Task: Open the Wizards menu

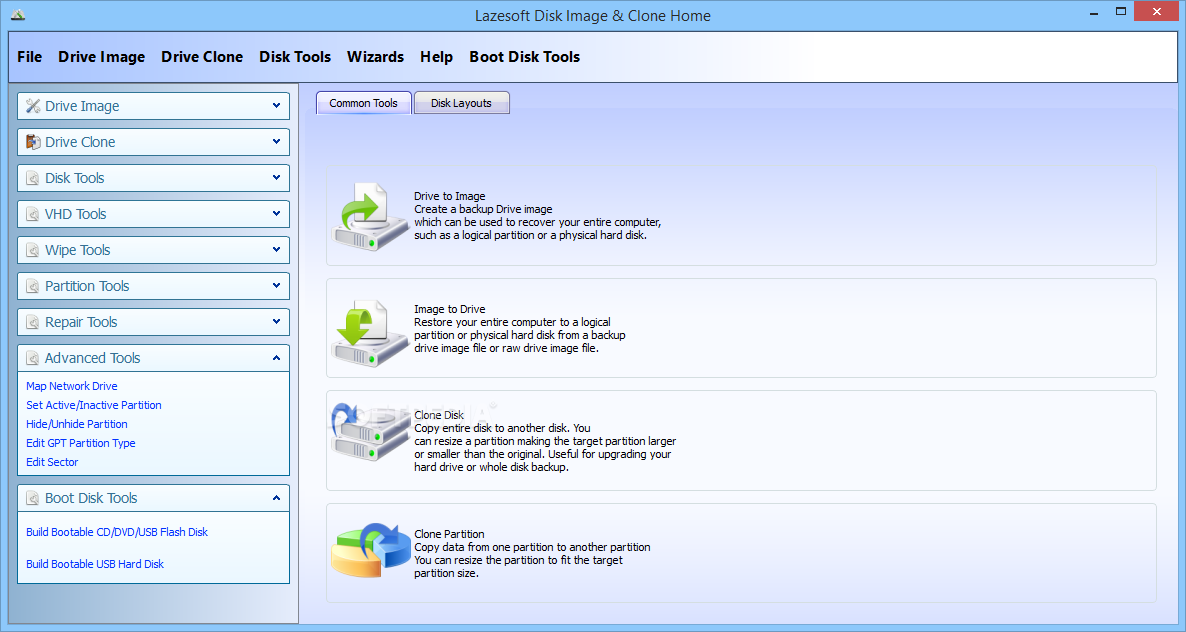Action: pyautogui.click(x=375, y=57)
